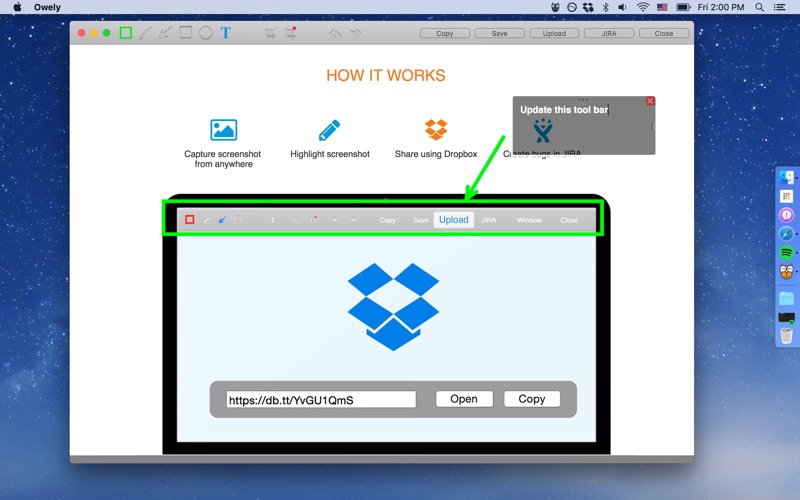Click the circular menu bar icon beside owl
Viewport: 800px width, 500px height.
click(572, 7)
